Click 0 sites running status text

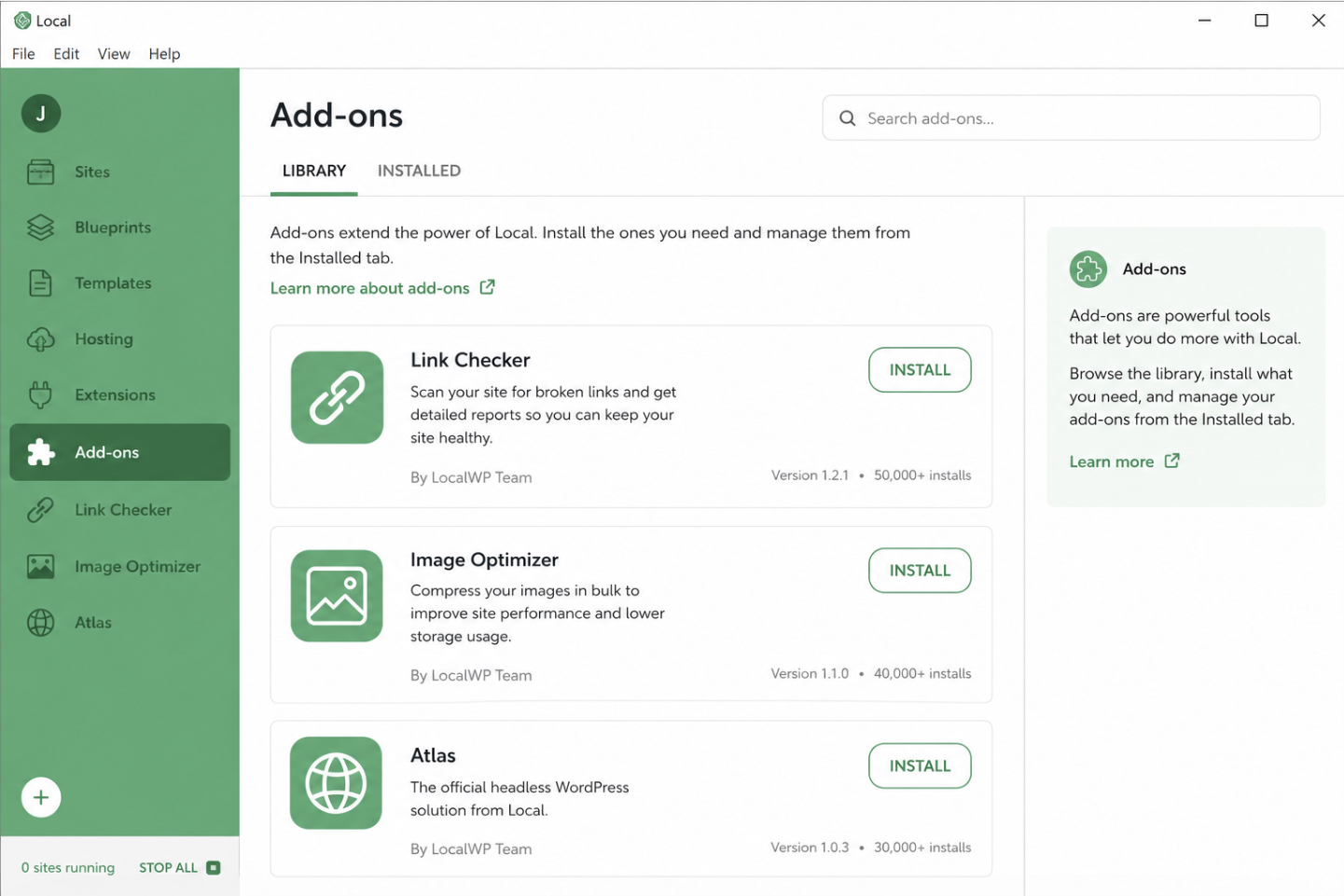[68, 867]
